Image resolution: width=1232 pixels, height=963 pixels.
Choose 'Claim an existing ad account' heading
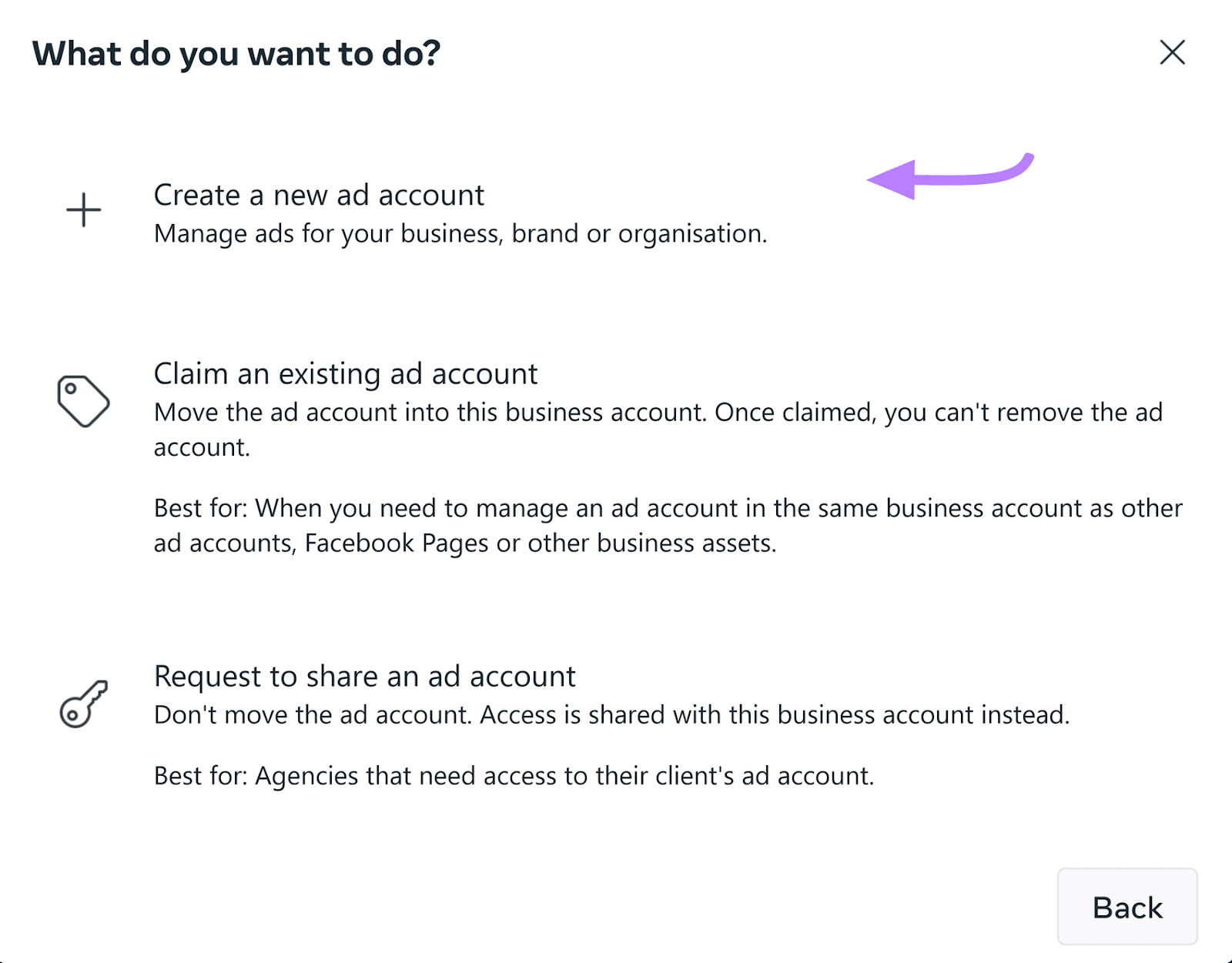tap(345, 374)
